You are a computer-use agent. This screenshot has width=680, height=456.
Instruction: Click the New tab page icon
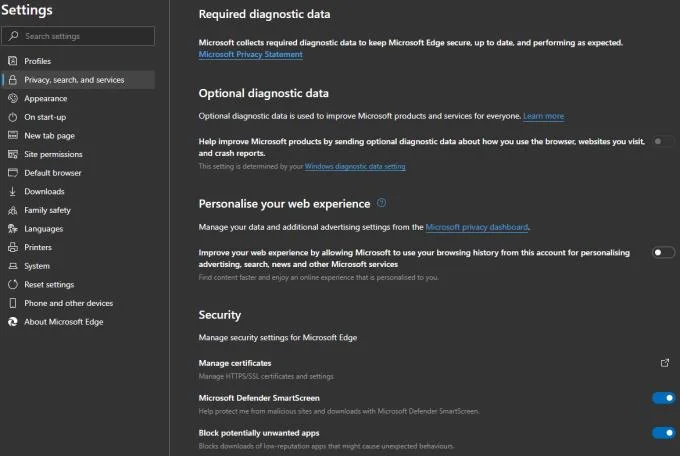[13, 135]
